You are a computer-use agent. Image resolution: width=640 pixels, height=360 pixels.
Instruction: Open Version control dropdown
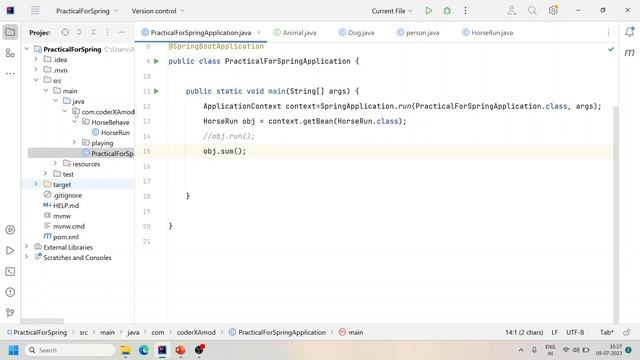point(158,11)
